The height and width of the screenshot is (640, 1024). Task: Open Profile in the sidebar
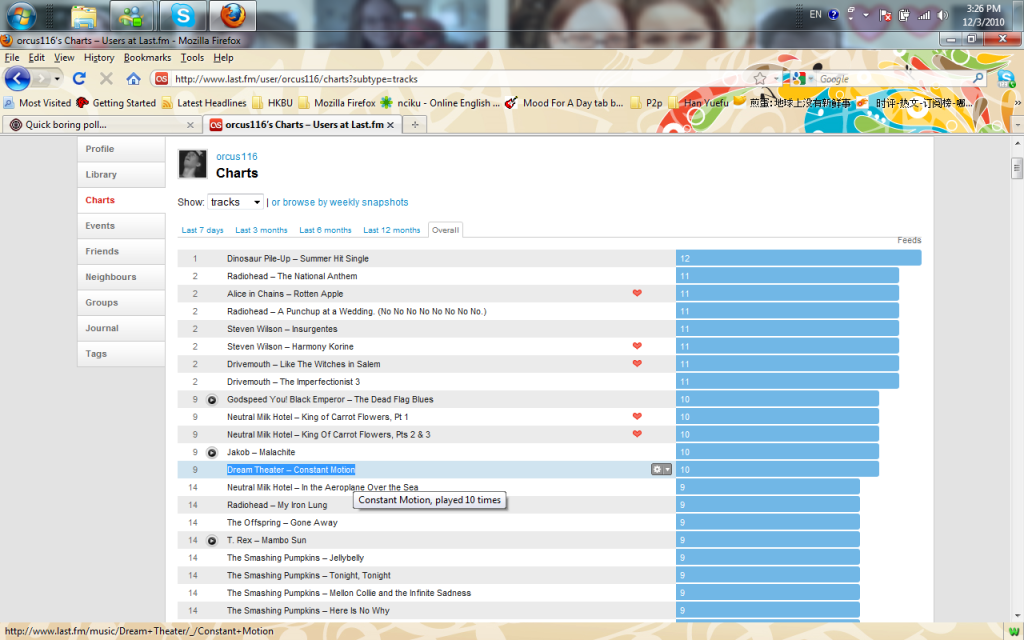tap(121, 149)
